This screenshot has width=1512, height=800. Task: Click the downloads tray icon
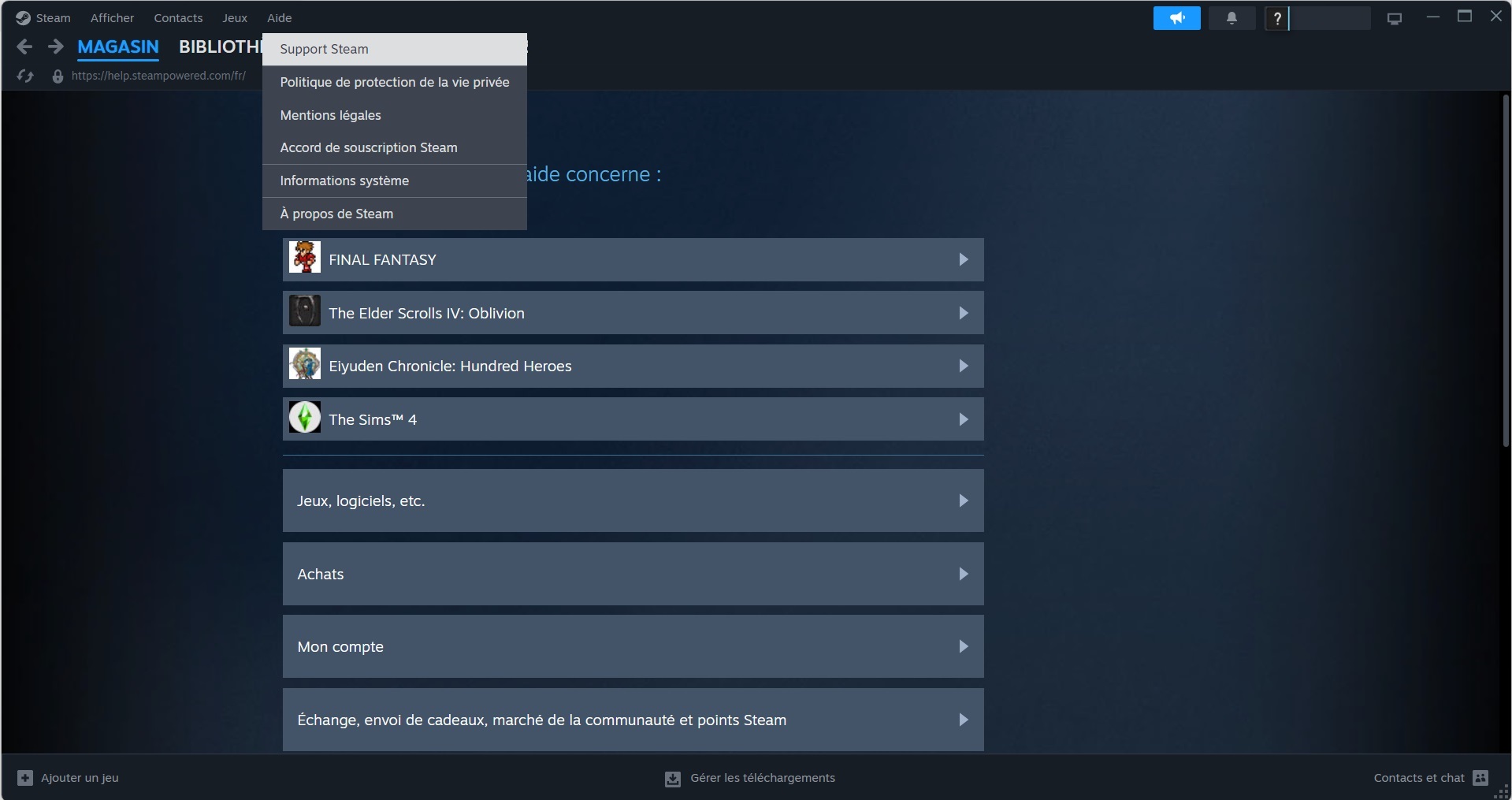click(672, 779)
